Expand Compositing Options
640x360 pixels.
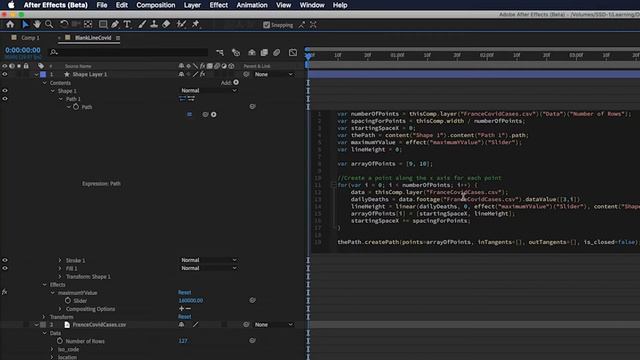(x=60, y=309)
